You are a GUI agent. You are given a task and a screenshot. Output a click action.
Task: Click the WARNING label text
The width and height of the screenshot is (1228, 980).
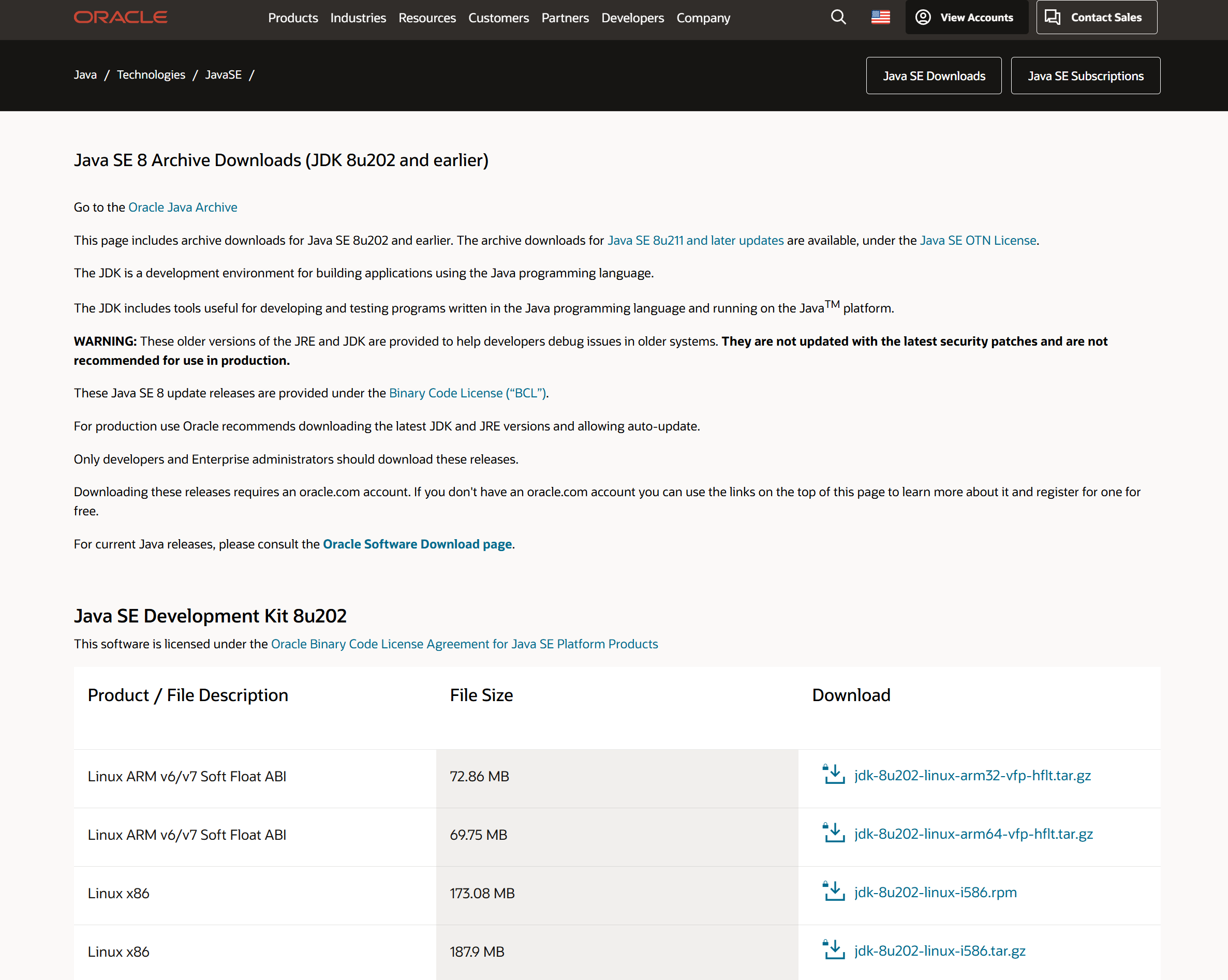pos(106,341)
